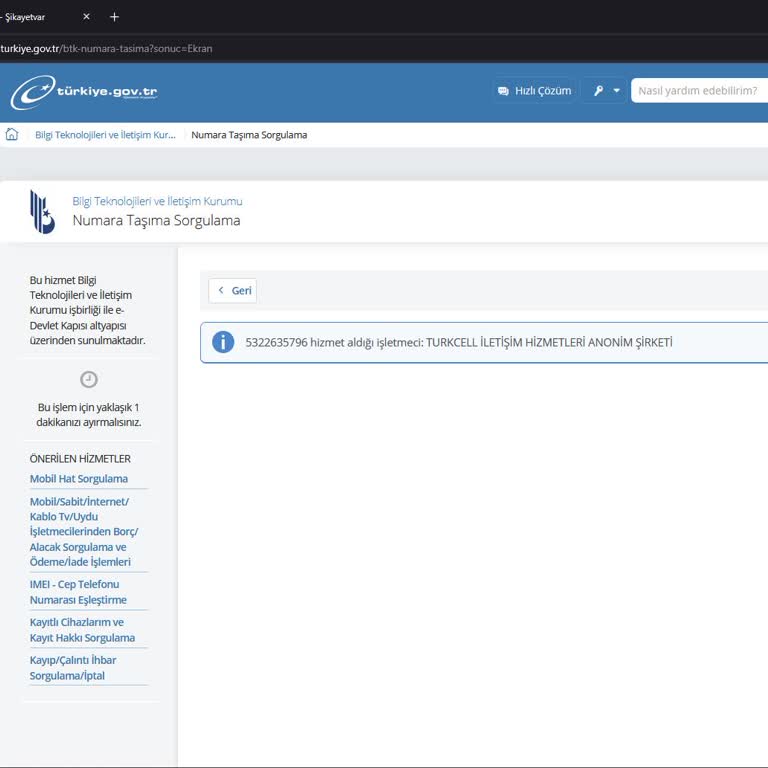The height and width of the screenshot is (768, 768).
Task: Open the Hızlı Çözüm quick help
Action: pos(534,91)
